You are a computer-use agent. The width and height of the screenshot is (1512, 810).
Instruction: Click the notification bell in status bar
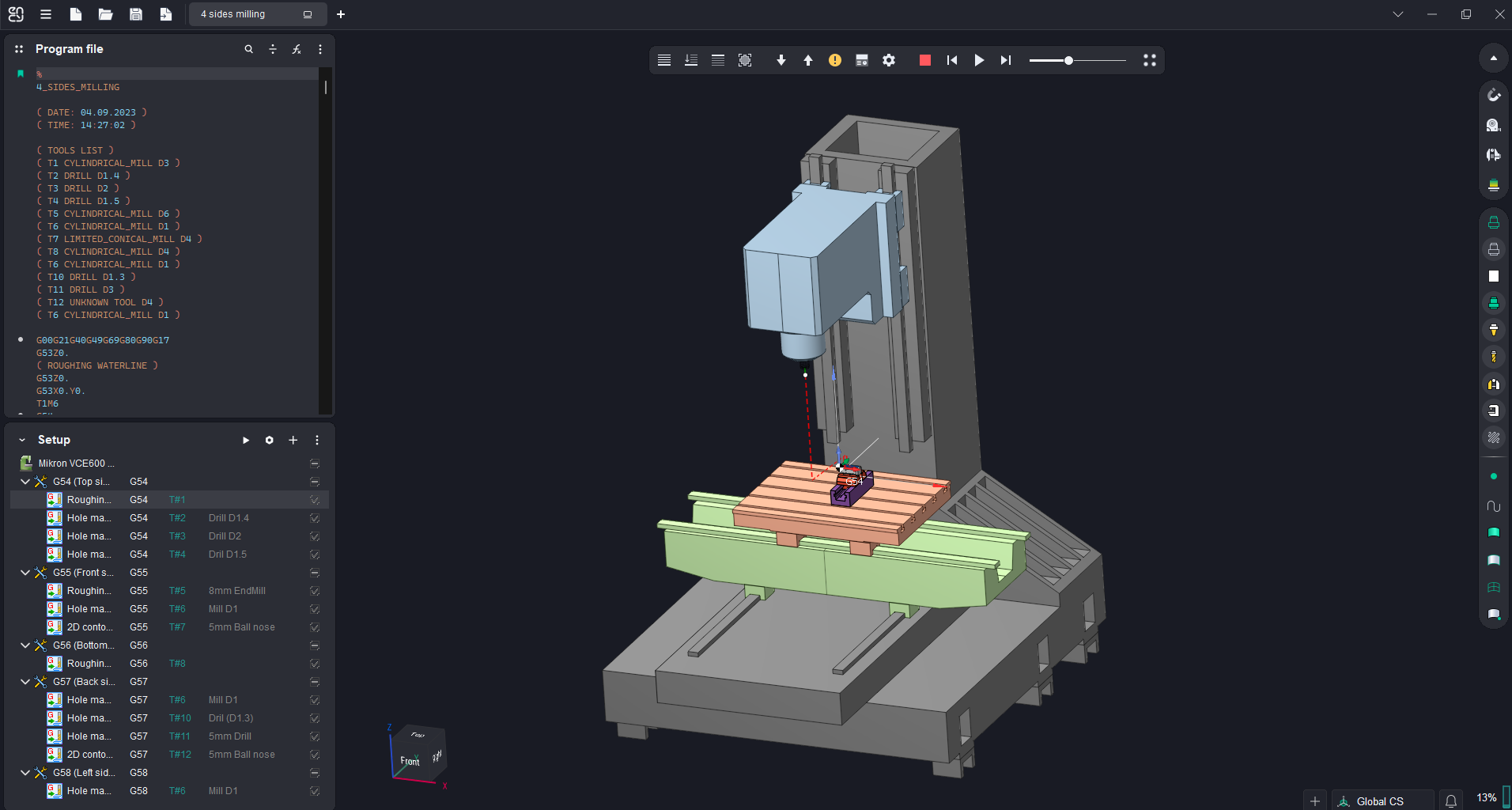1451,801
